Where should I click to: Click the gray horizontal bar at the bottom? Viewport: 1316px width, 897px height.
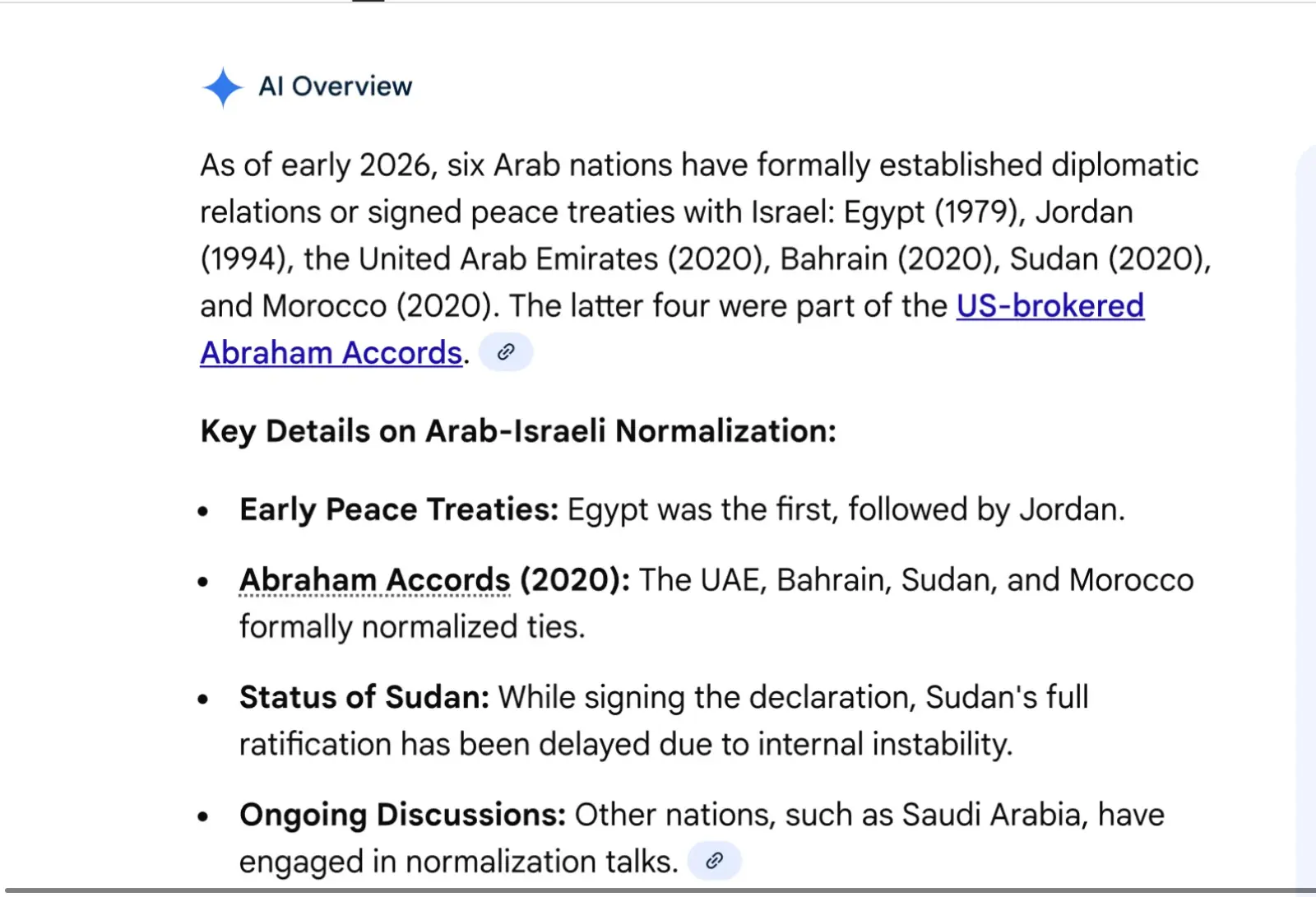[x=658, y=890]
